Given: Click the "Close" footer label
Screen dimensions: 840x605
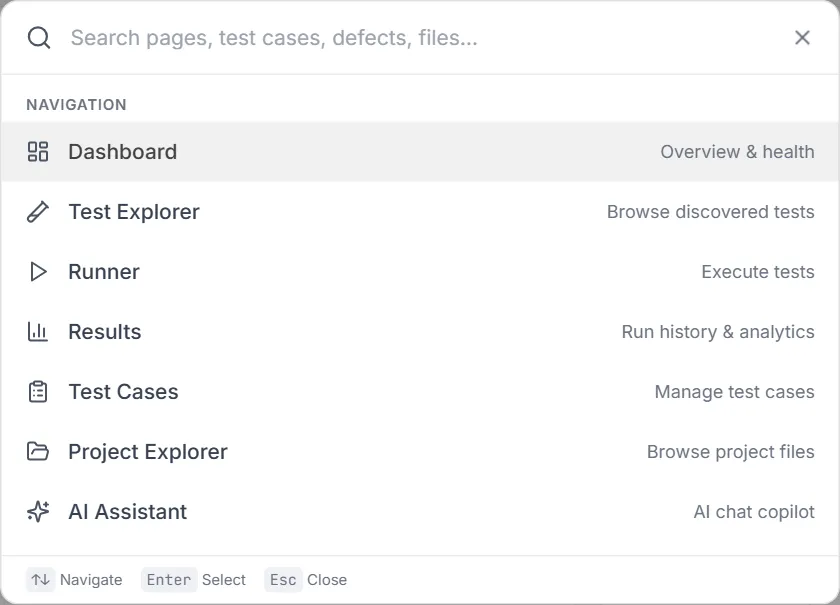Looking at the screenshot, I should point(327,580).
